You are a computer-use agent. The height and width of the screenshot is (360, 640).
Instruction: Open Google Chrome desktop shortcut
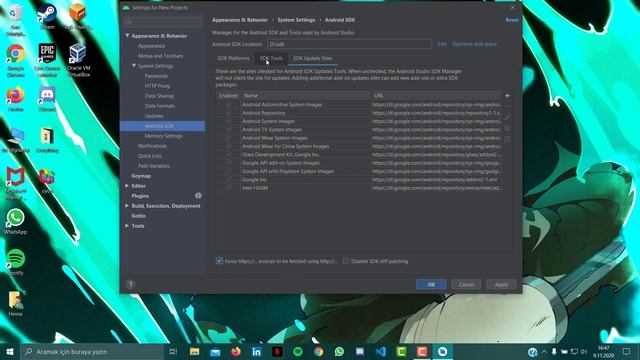(16, 60)
